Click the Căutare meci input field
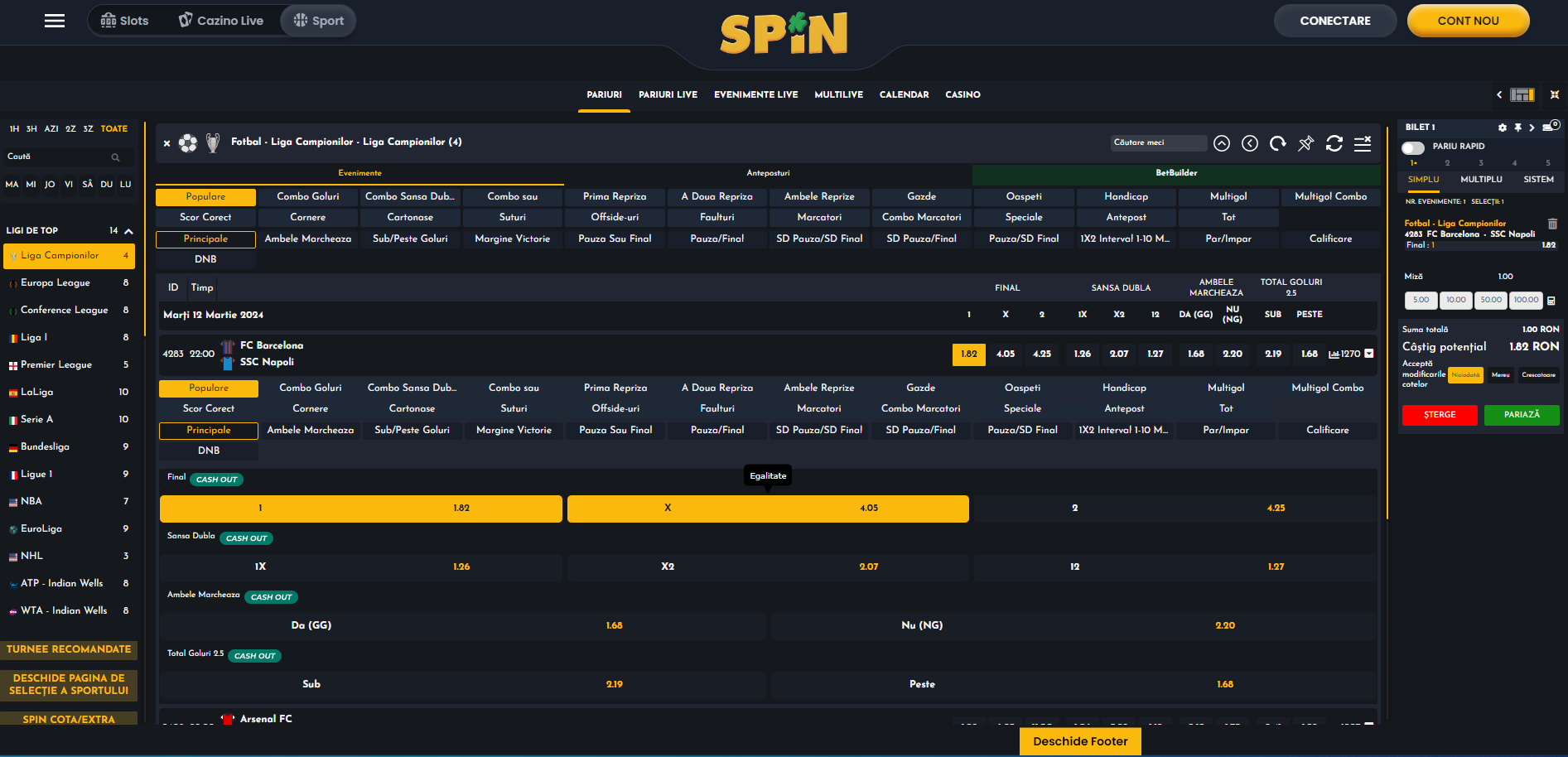 (x=1158, y=143)
